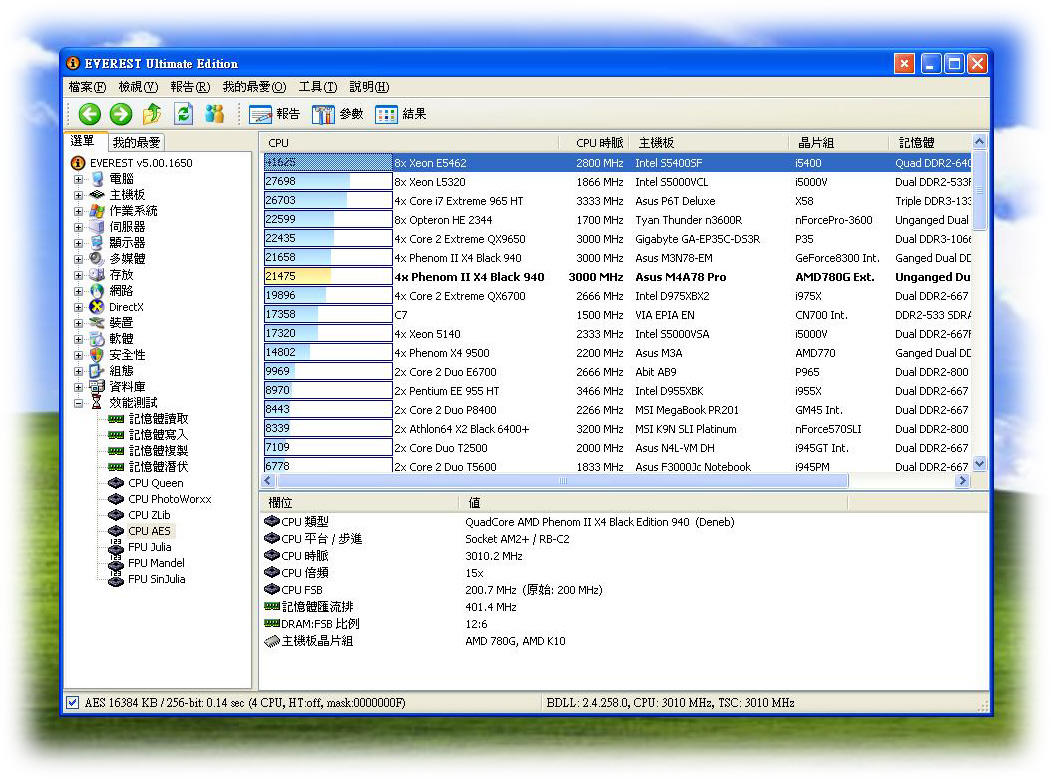
Task: Click the green Forward arrow toolbar icon
Action: tap(121, 114)
